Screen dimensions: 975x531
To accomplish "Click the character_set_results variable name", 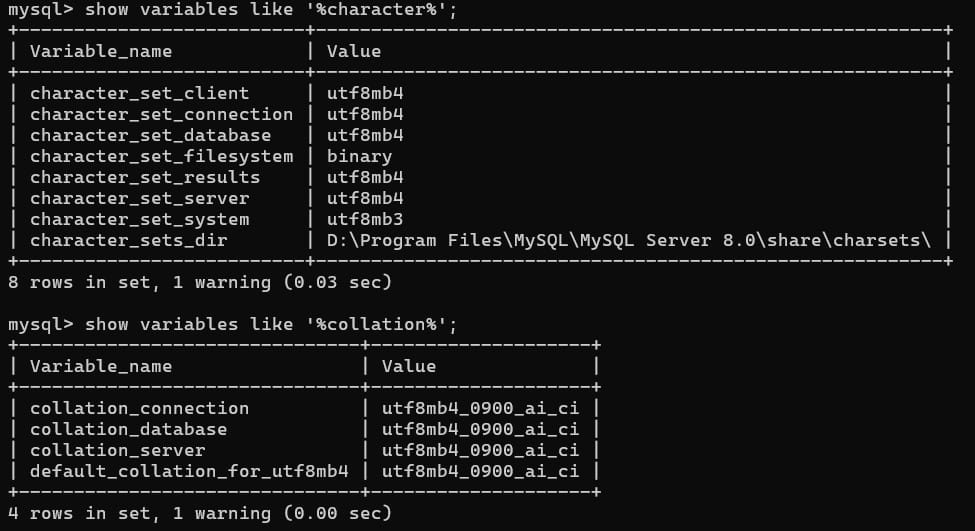I will [145, 177].
